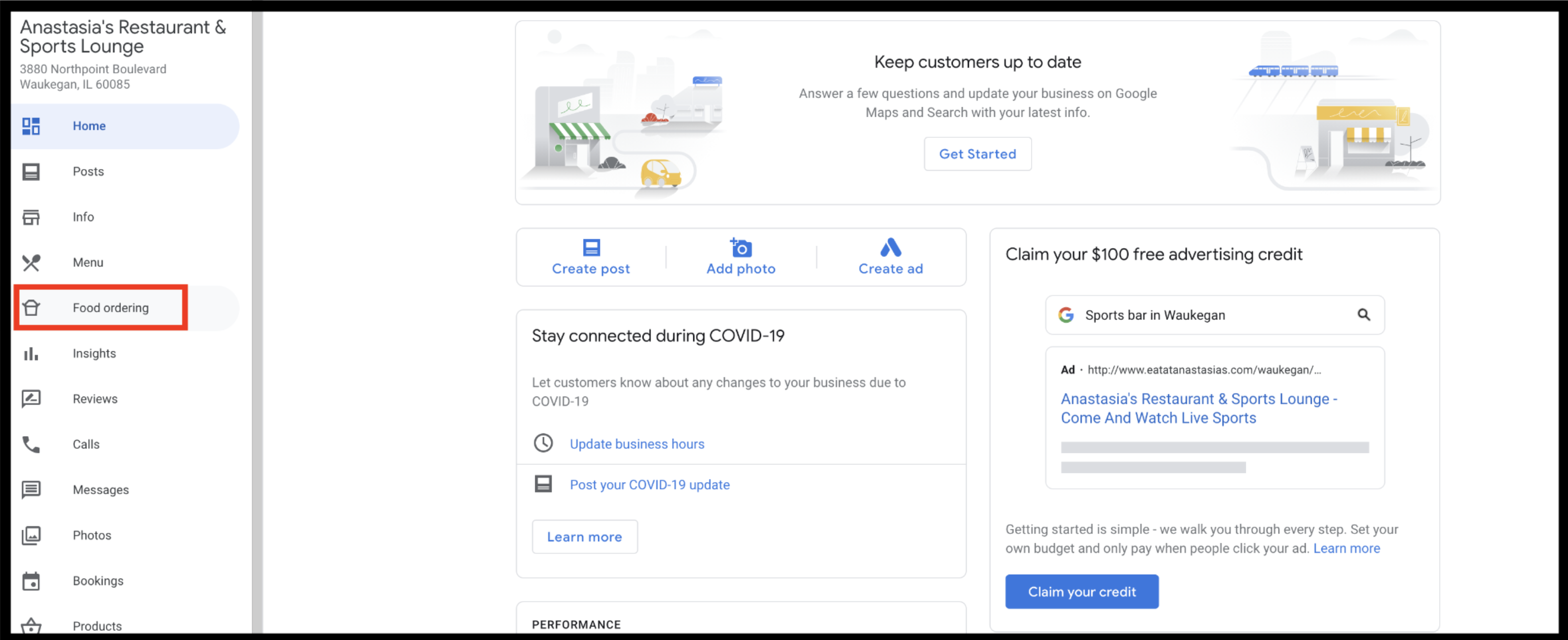This screenshot has width=1568, height=640.
Task: Open Update business hours link
Action: point(636,443)
